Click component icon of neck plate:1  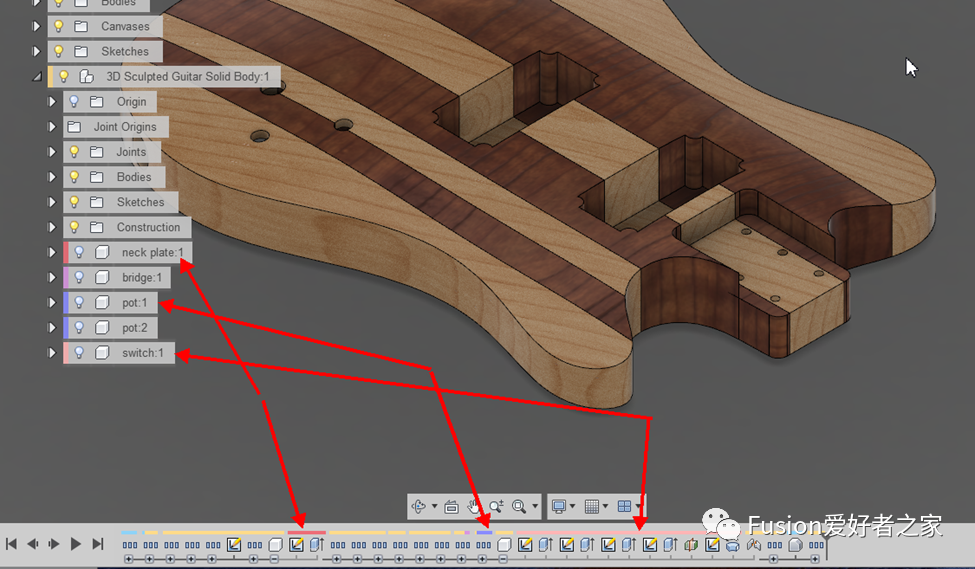pyautogui.click(x=102, y=252)
